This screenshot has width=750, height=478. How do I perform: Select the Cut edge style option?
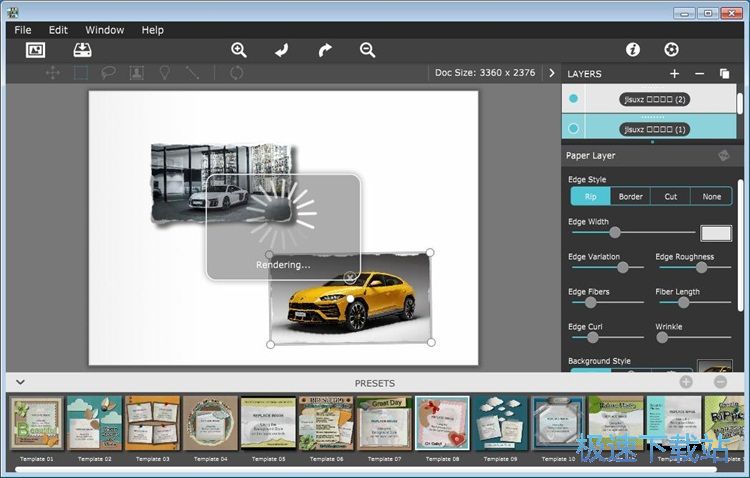click(x=670, y=197)
